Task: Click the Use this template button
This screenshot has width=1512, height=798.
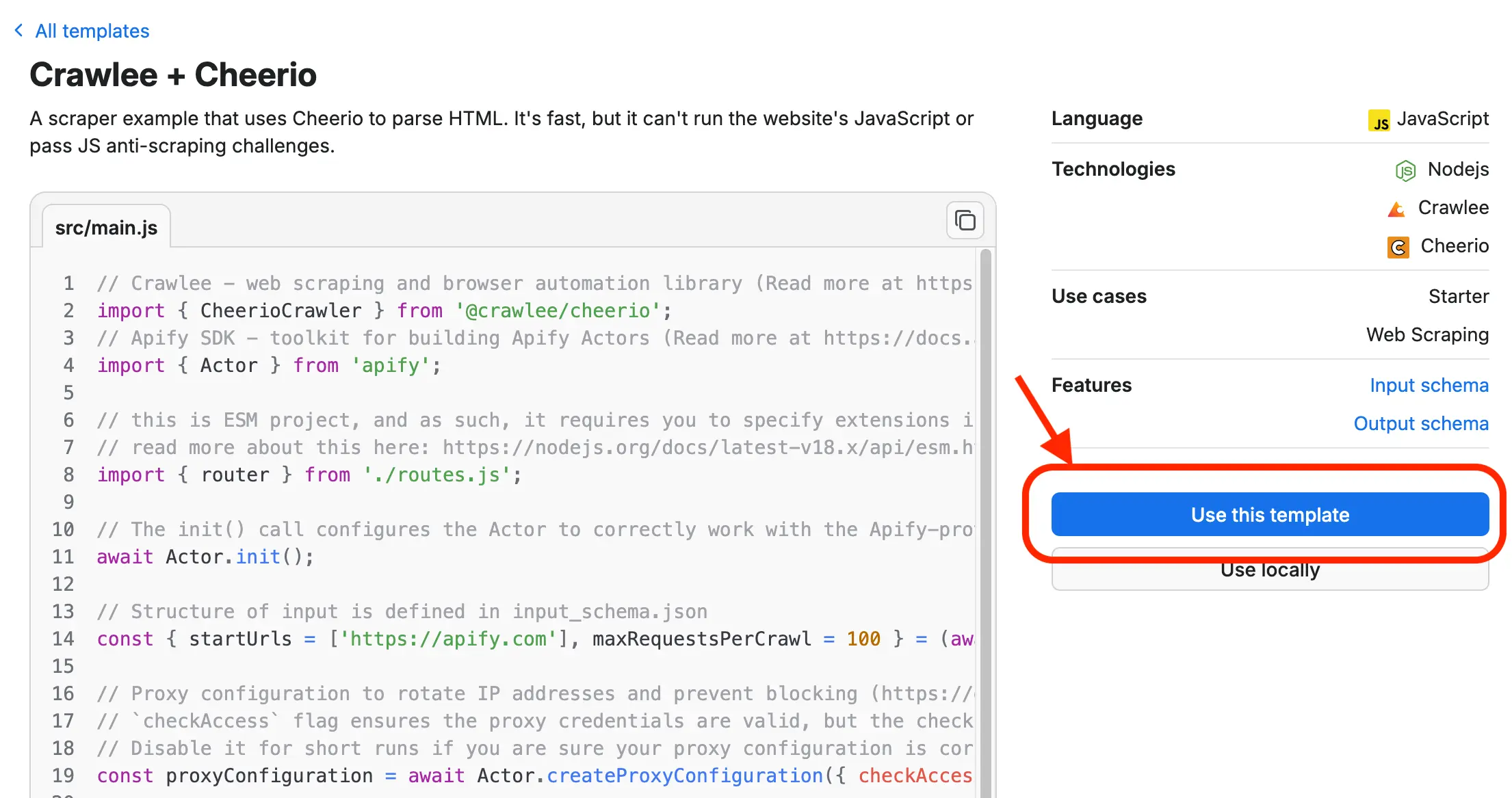Action: coord(1270,514)
